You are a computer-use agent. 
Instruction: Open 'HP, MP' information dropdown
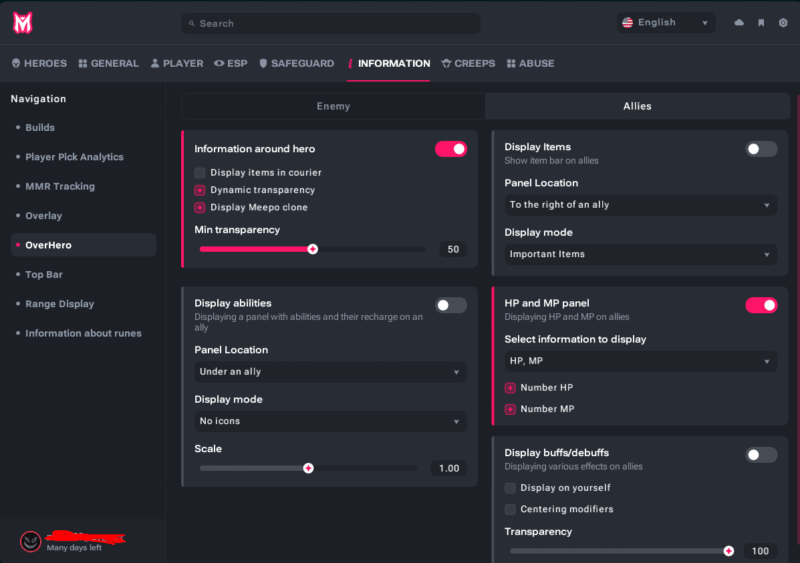pyautogui.click(x=641, y=361)
